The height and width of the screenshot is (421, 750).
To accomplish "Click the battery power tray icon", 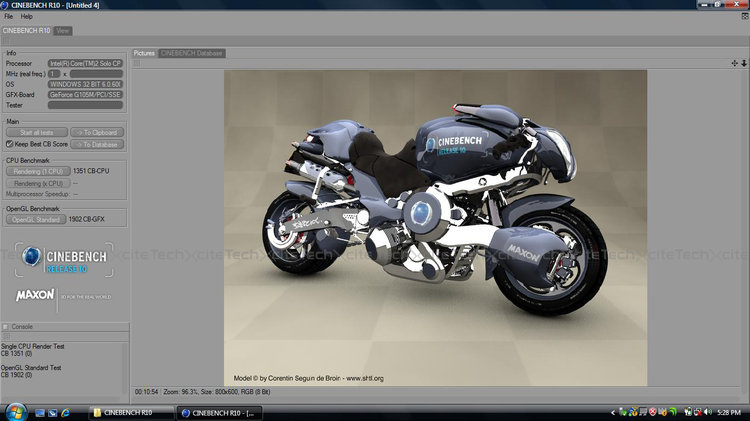I will pyautogui.click(x=688, y=412).
